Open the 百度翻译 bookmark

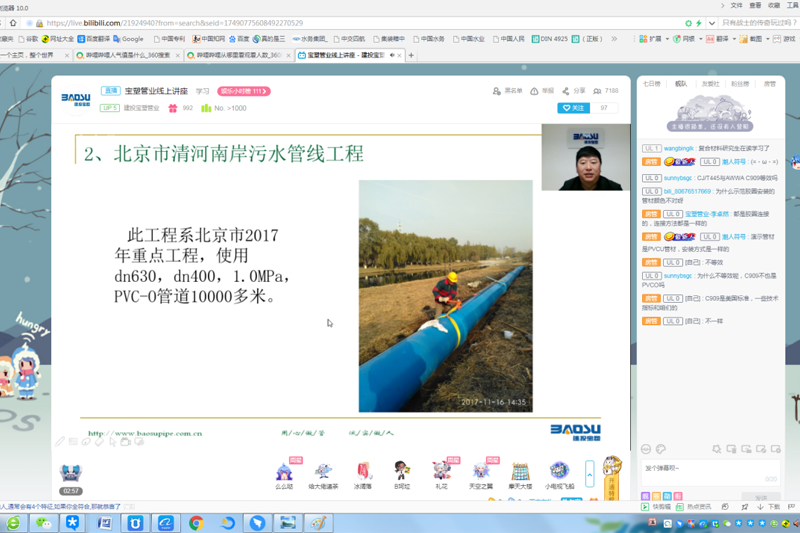pos(93,39)
